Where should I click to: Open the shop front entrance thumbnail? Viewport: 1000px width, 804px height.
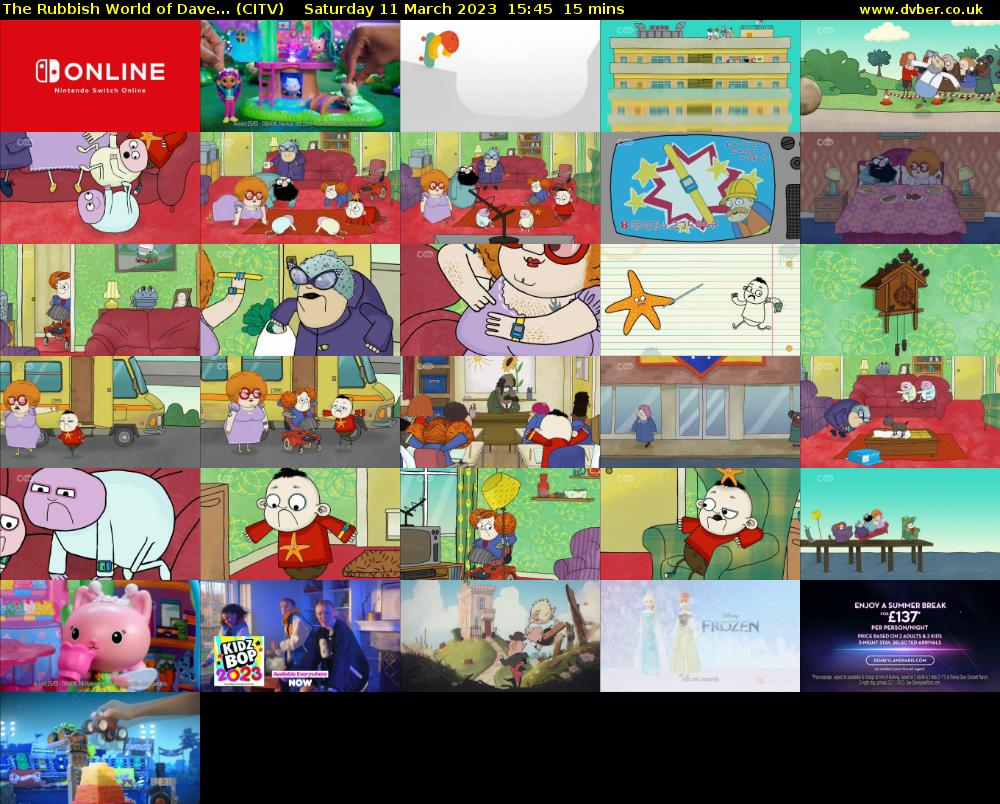tap(700, 412)
